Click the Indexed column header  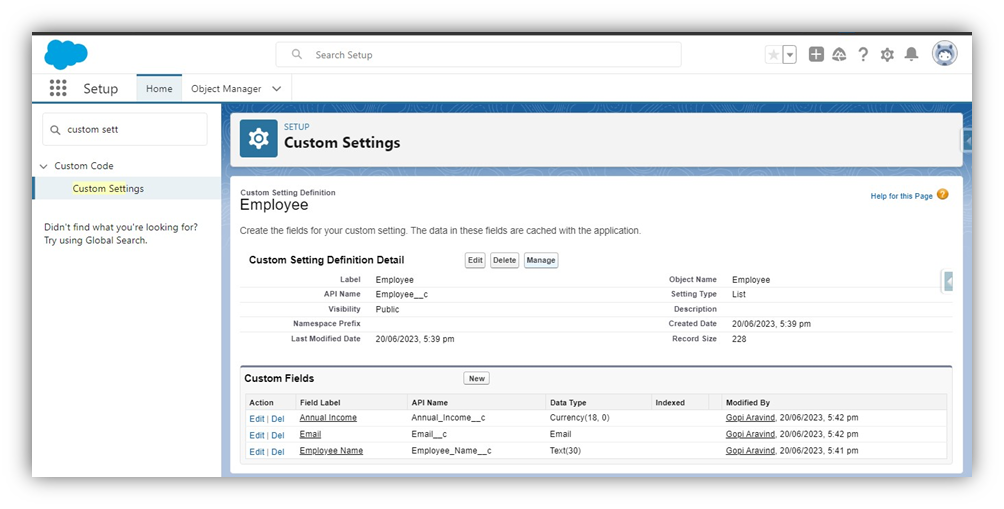[670, 403]
